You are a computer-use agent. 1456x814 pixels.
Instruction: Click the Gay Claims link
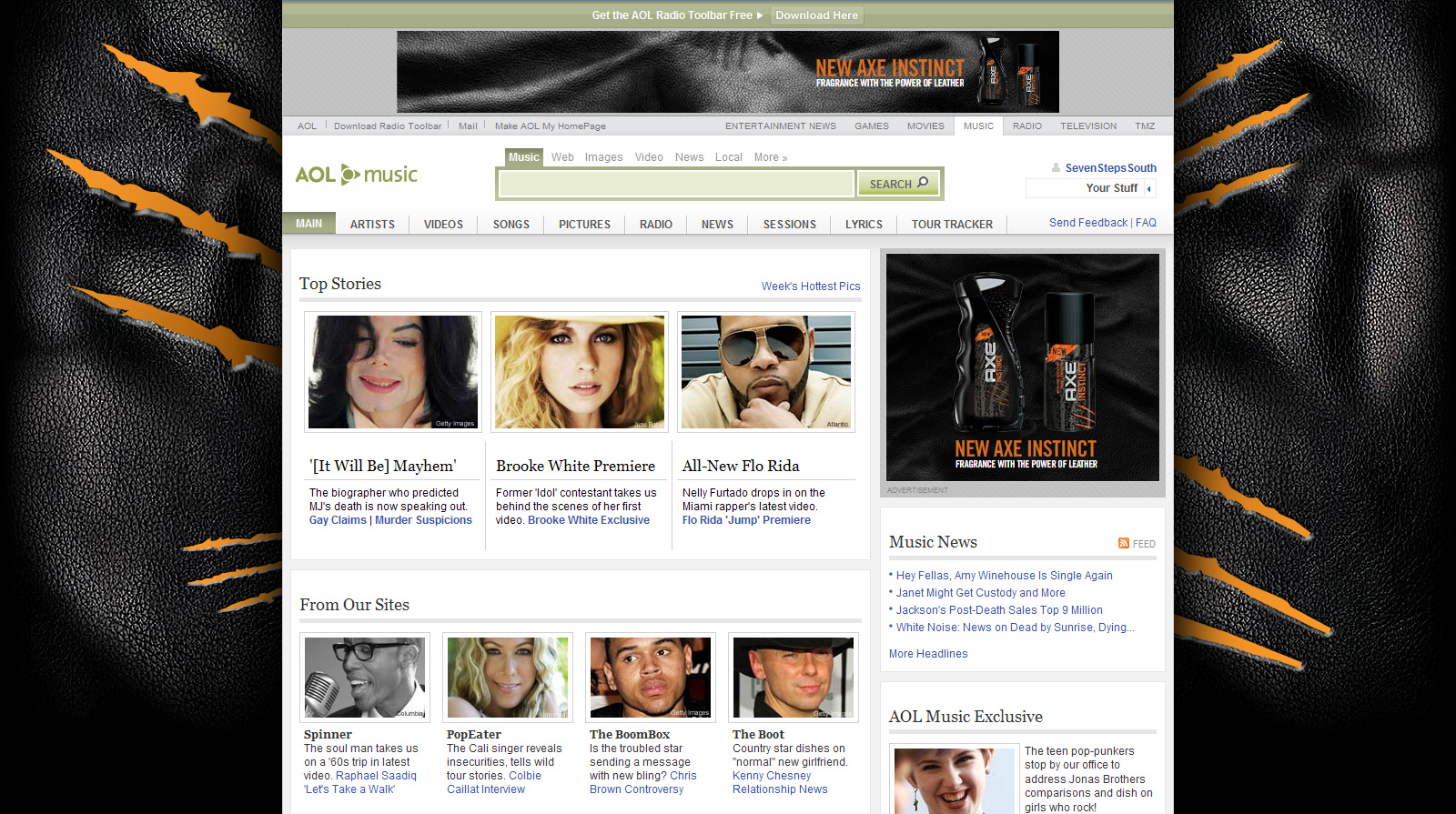pyautogui.click(x=338, y=520)
